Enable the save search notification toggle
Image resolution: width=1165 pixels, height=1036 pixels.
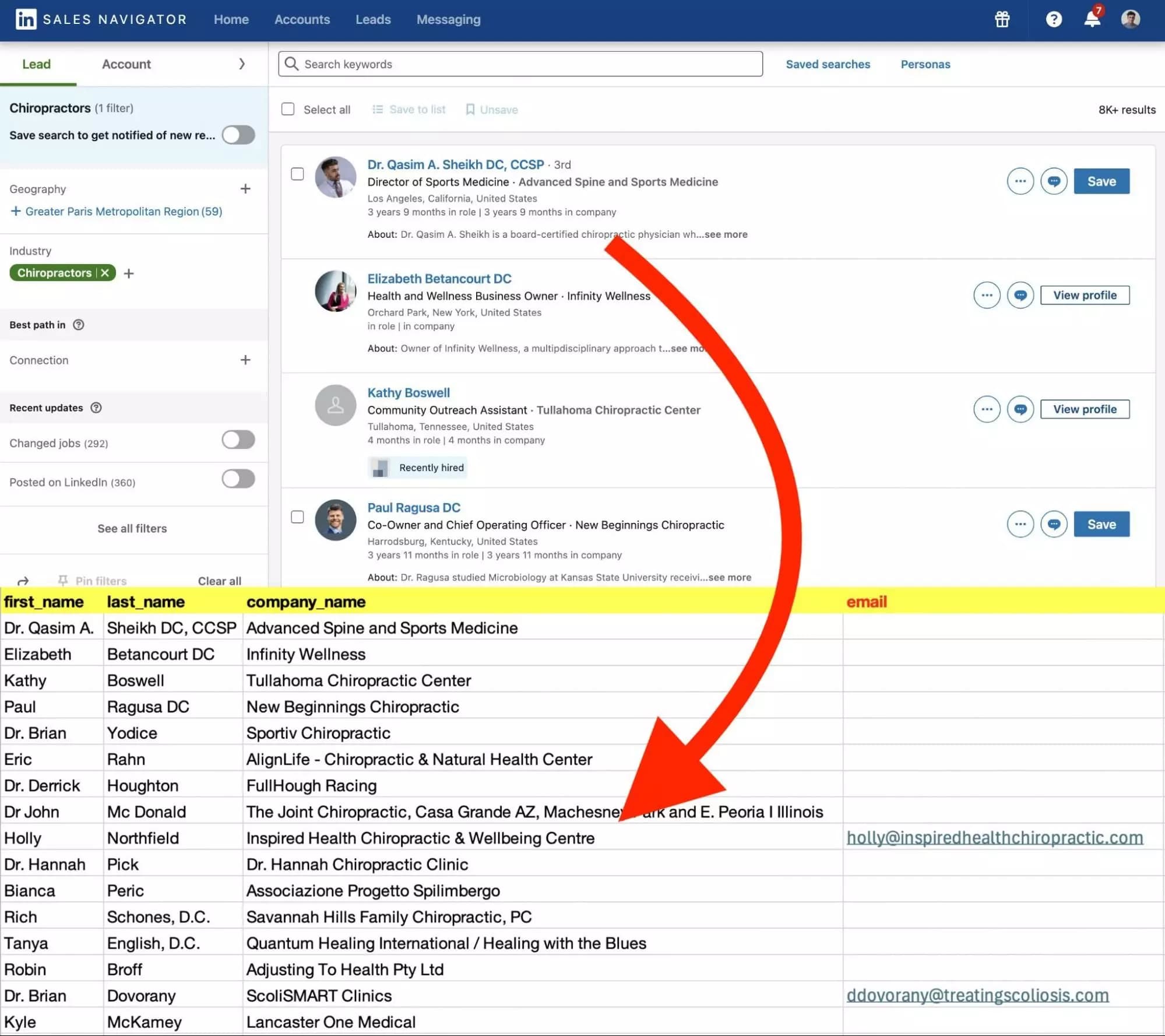[238, 135]
